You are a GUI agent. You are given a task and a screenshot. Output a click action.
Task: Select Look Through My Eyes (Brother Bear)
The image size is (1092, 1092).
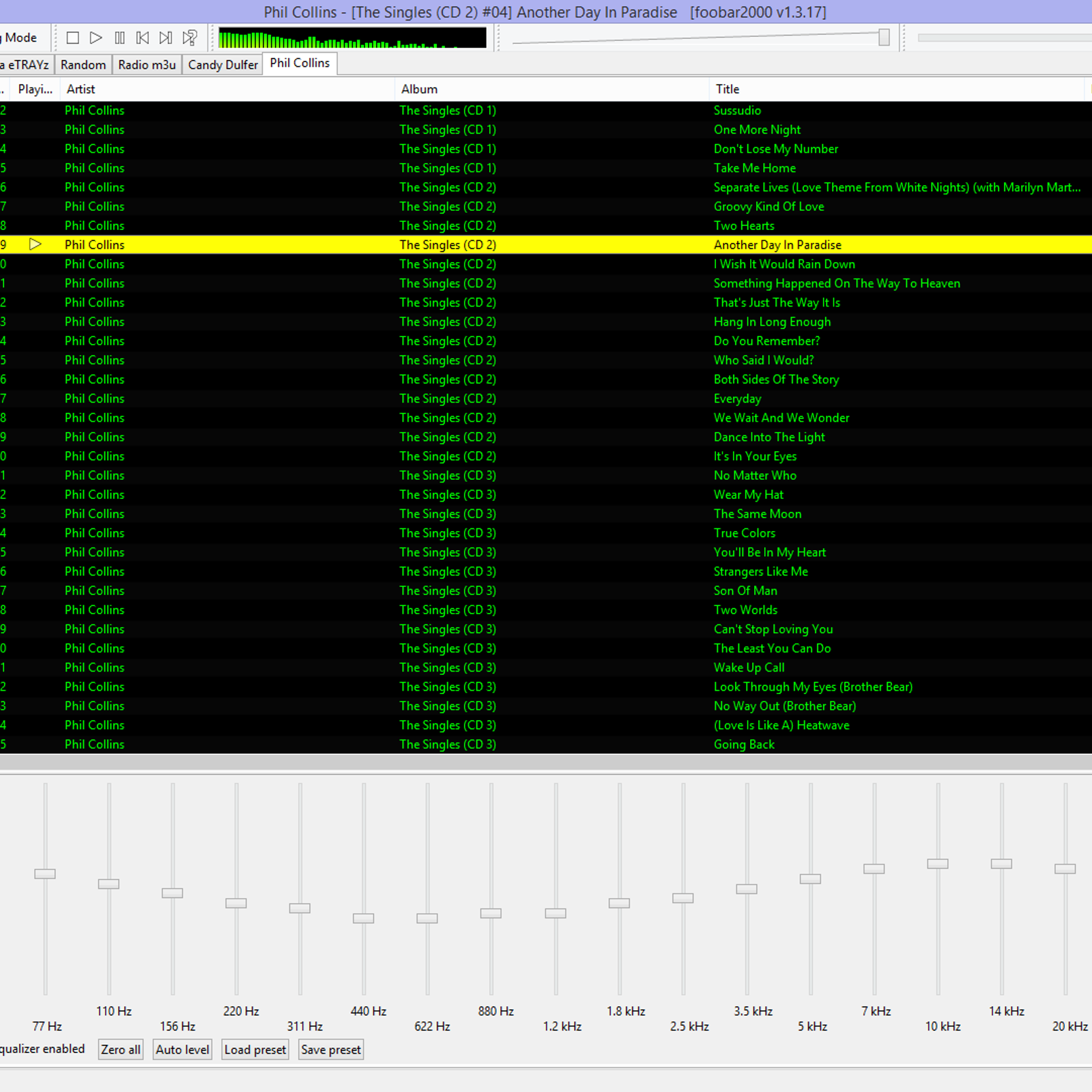point(546,687)
